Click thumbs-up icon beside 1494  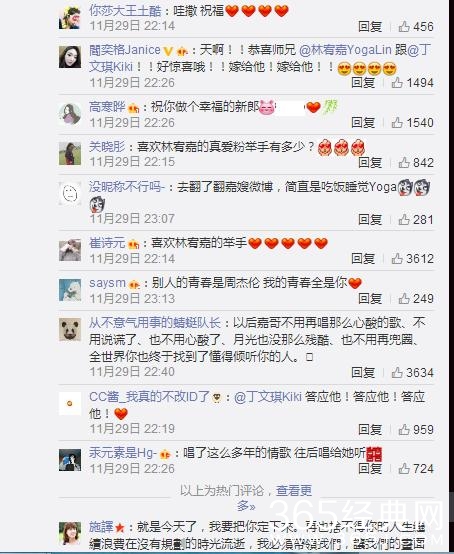click(397, 83)
